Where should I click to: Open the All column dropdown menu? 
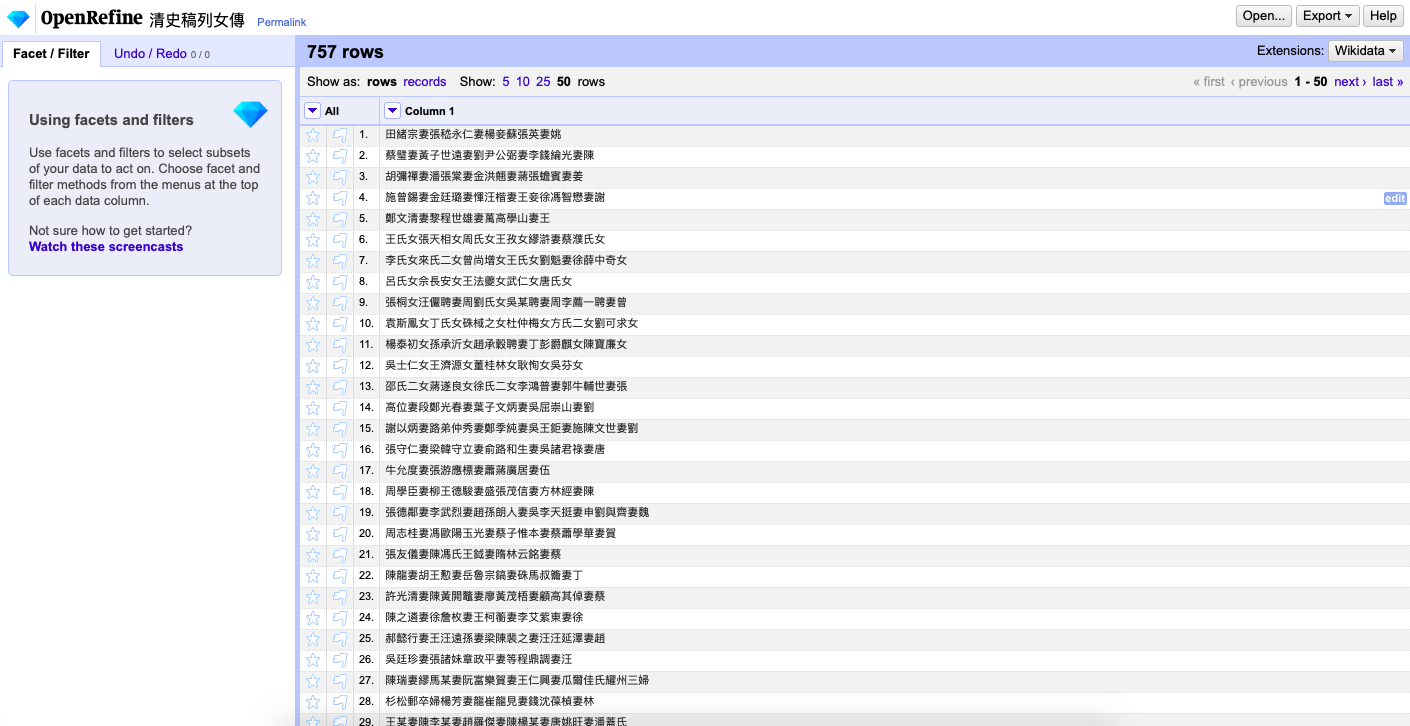click(x=313, y=111)
